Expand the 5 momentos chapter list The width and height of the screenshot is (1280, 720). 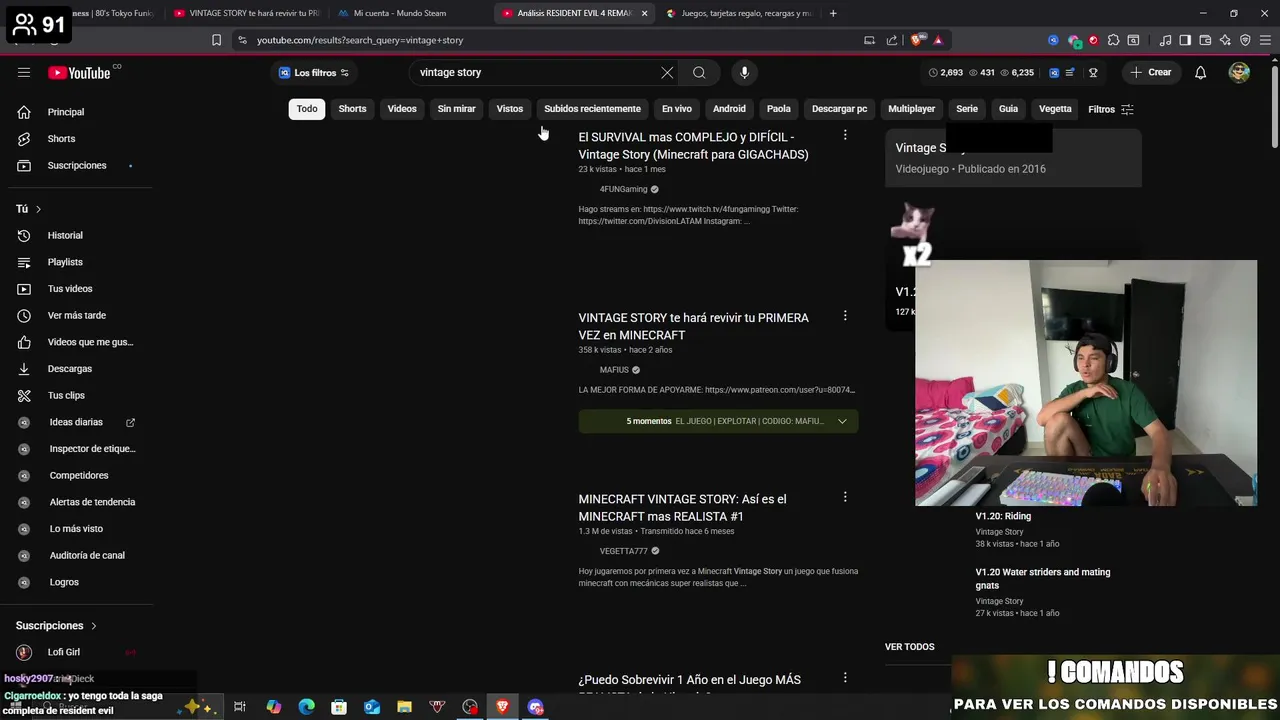point(718,421)
